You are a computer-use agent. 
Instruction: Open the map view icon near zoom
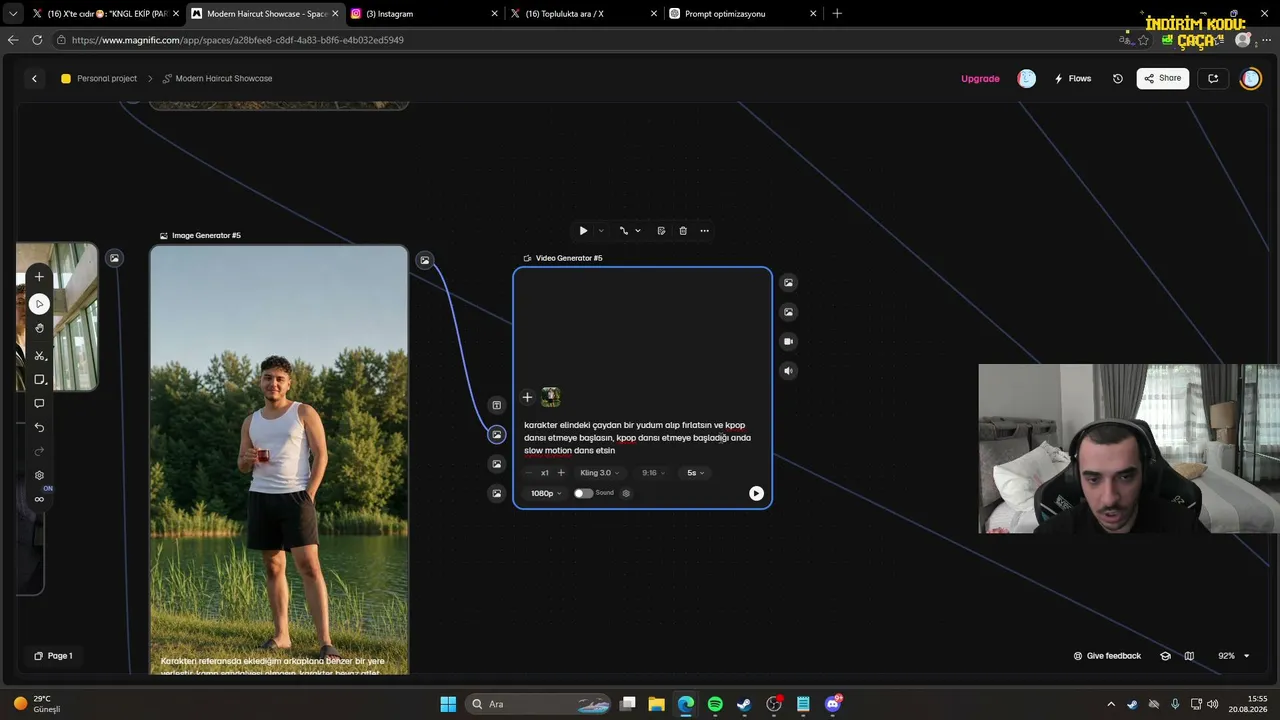coord(1189,656)
